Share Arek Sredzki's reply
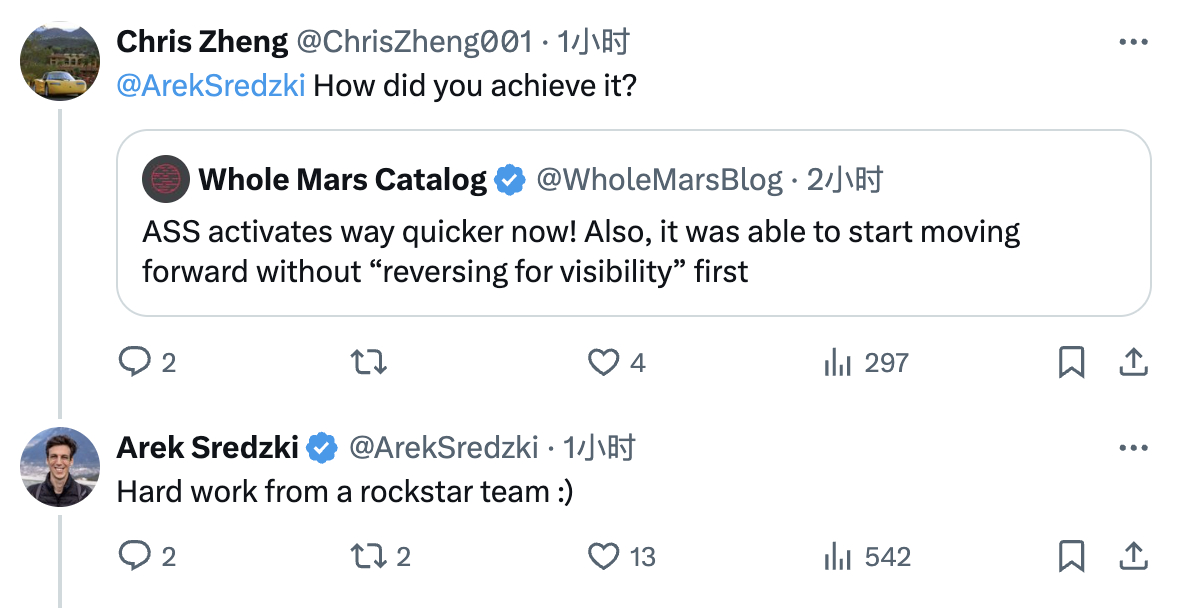Image resolution: width=1182 pixels, height=608 pixels. pos(1133,556)
